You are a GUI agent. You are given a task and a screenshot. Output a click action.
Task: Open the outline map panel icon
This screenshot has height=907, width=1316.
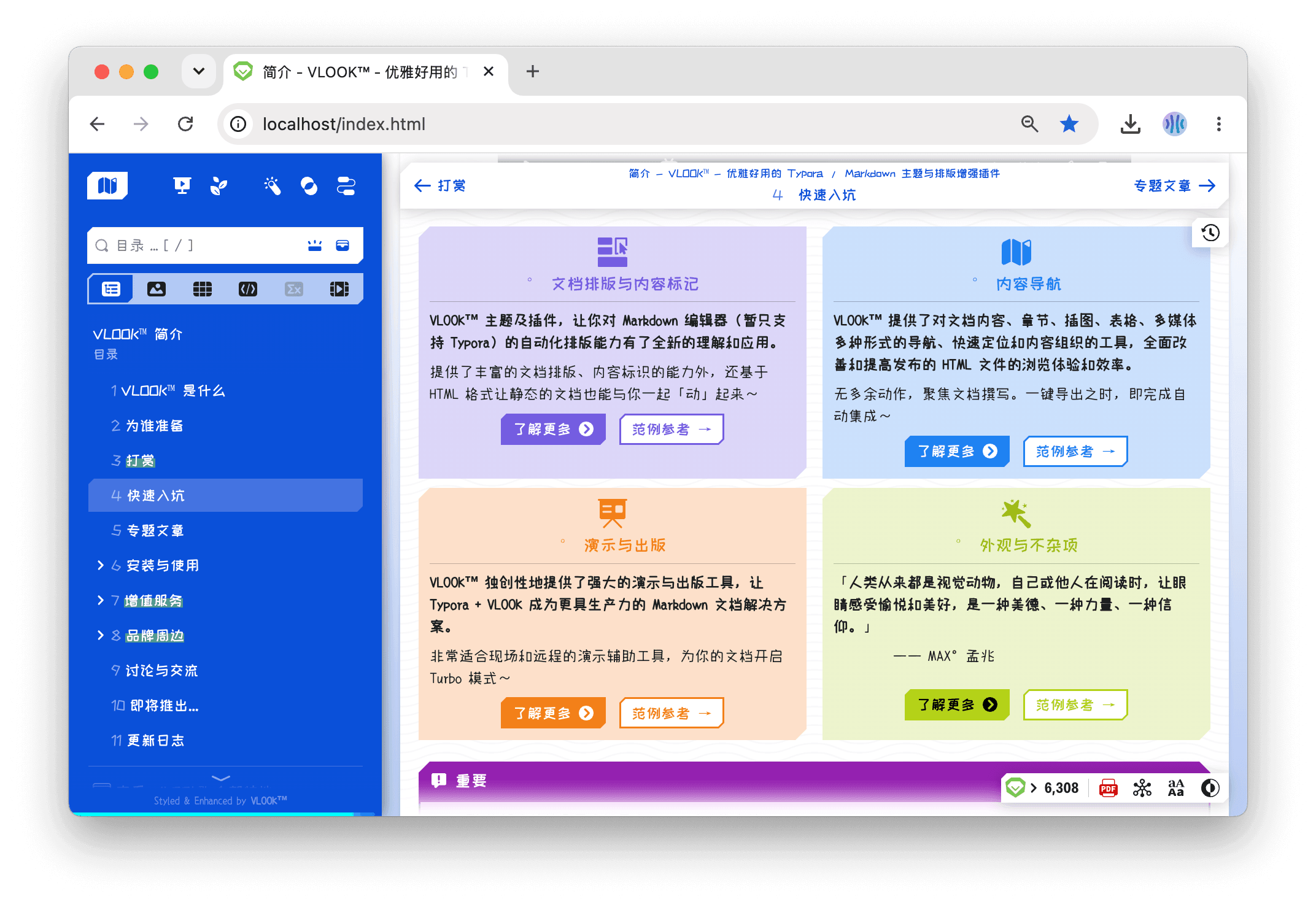(x=107, y=185)
